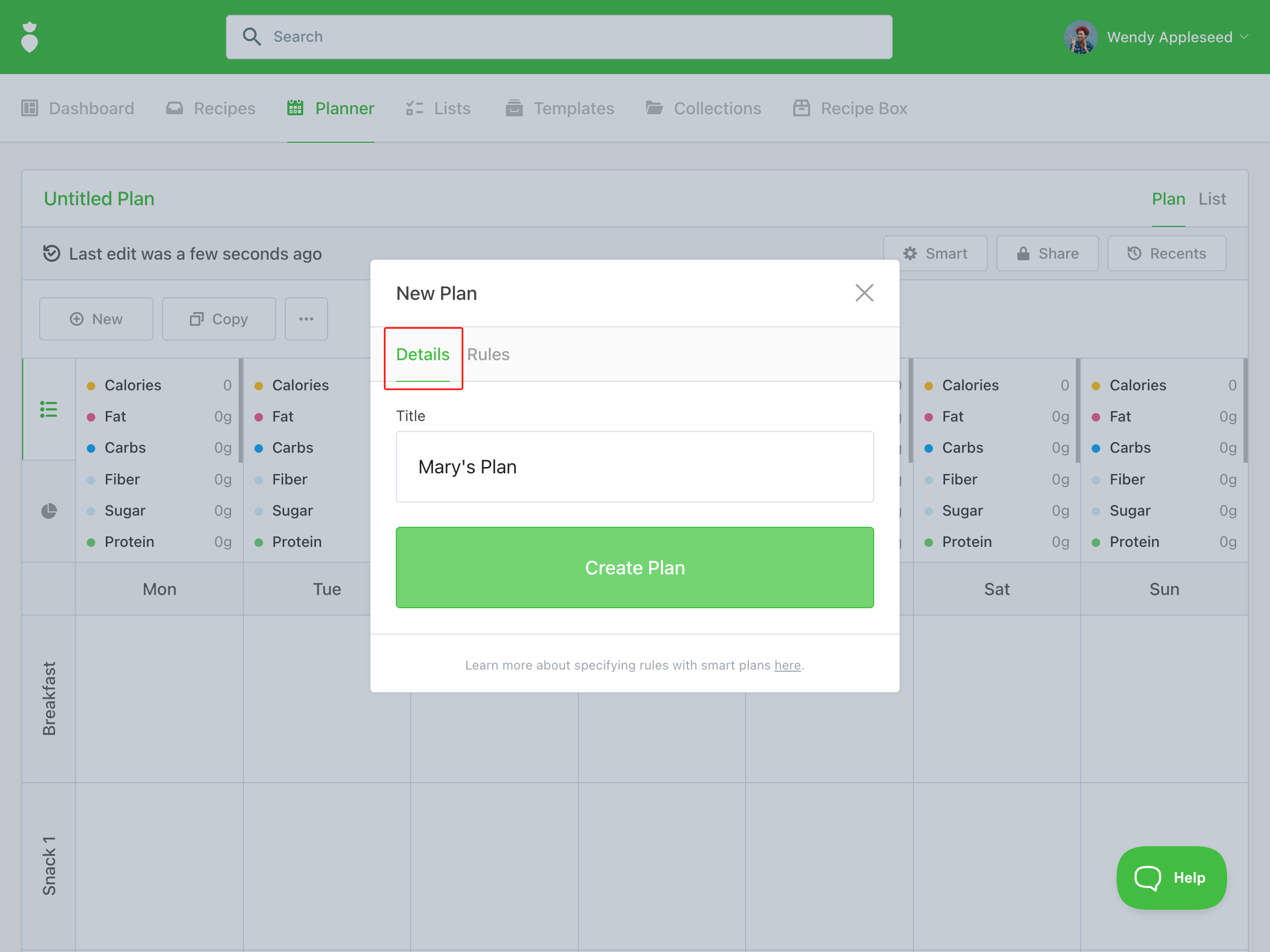The height and width of the screenshot is (952, 1270).
Task: Click the magnifier icon in the search bar
Action: tap(251, 36)
